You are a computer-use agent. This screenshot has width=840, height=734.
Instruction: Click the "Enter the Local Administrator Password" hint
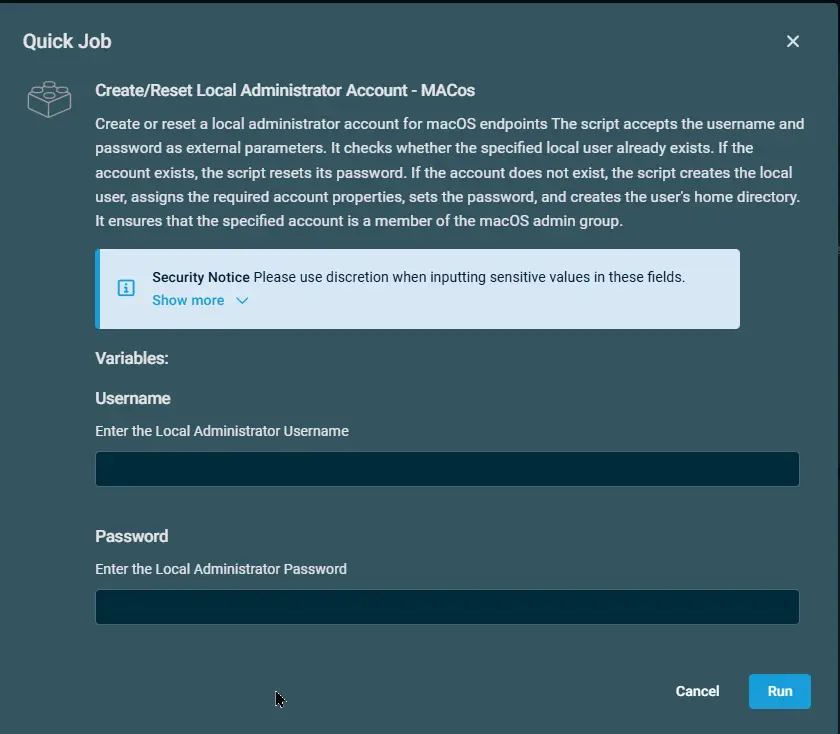(x=221, y=569)
